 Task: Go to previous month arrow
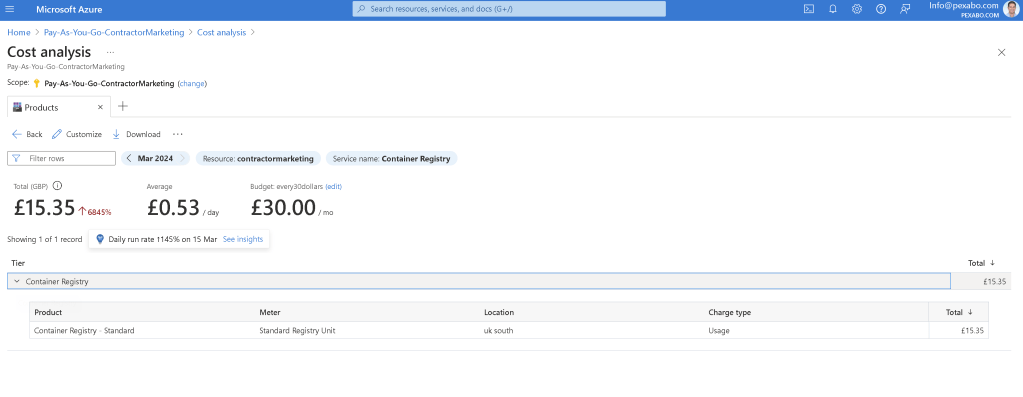point(129,158)
